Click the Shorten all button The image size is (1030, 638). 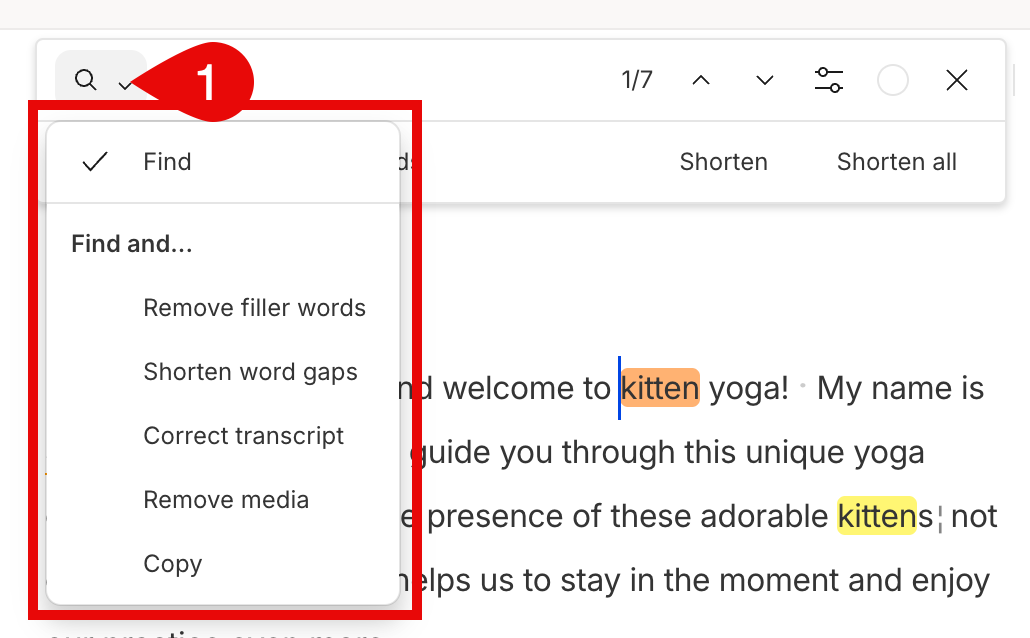tap(897, 162)
